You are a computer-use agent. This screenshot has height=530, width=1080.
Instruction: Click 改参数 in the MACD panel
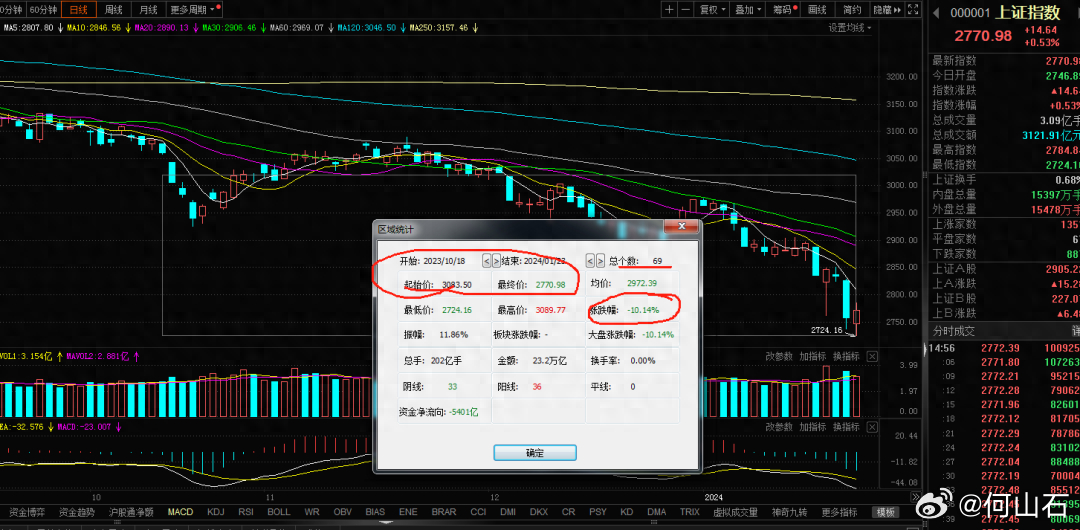coord(779,427)
